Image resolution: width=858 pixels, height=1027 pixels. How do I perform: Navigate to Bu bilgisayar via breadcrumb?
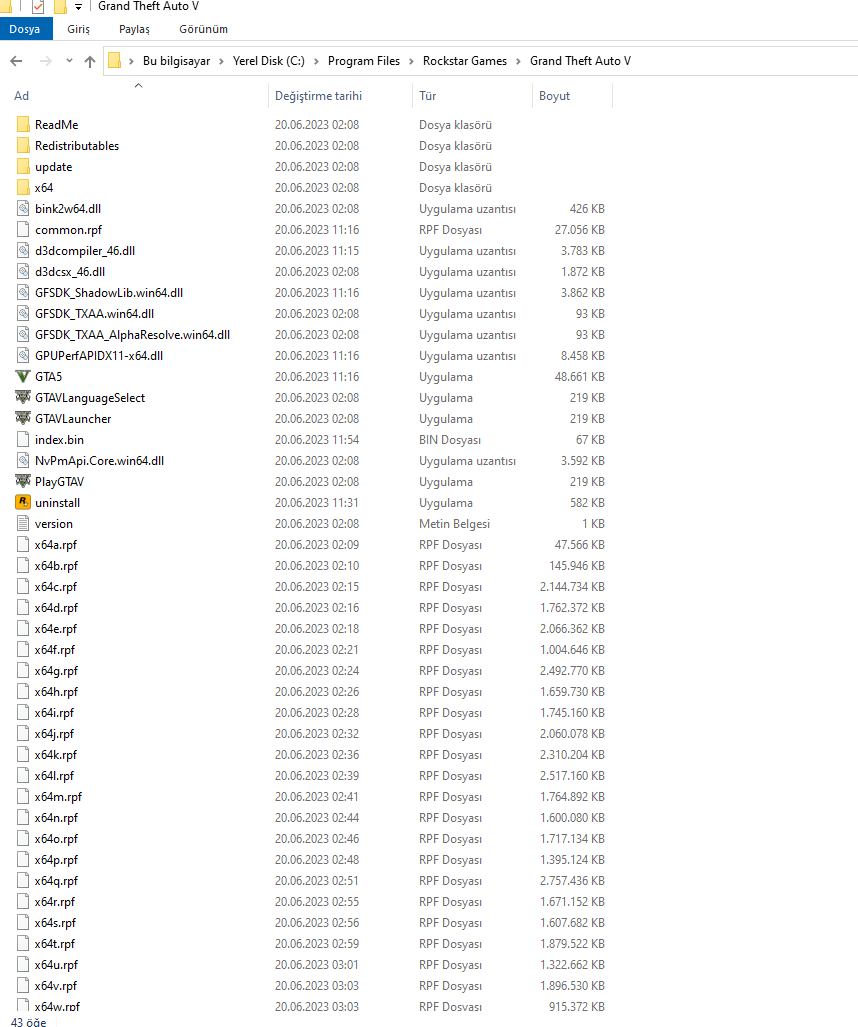coord(177,61)
